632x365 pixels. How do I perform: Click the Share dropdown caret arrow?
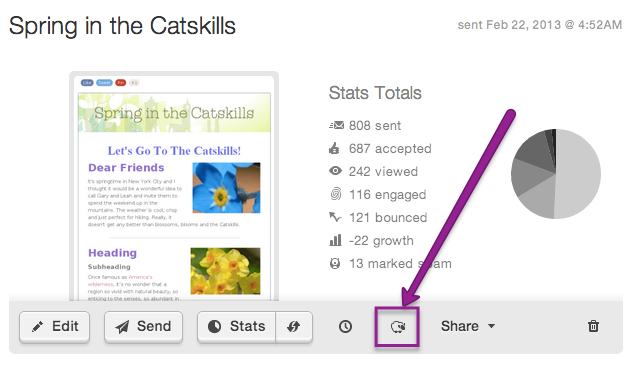491,326
